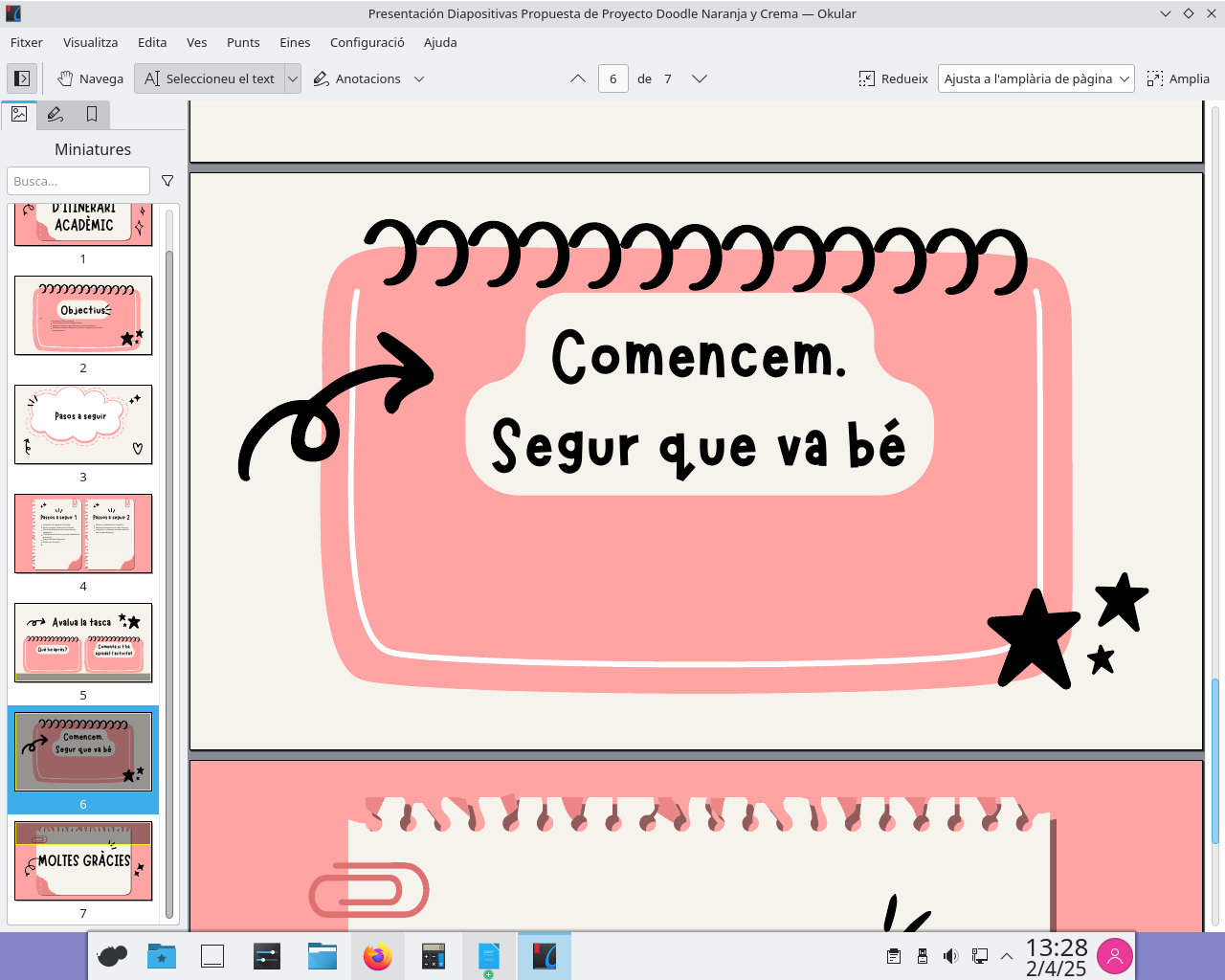The height and width of the screenshot is (980, 1225).
Task: Select the Navega hand tool
Action: click(x=91, y=78)
